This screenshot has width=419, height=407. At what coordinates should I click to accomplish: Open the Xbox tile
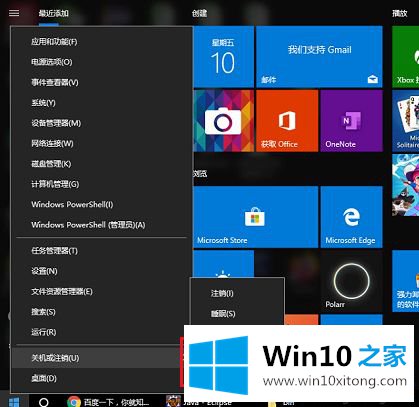pyautogui.click(x=405, y=57)
